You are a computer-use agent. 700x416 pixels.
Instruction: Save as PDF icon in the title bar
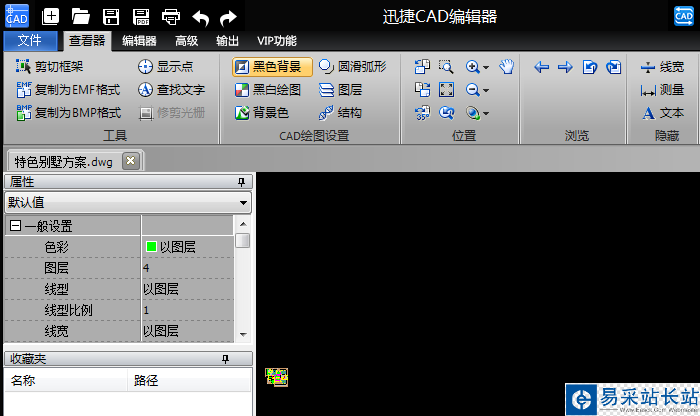(x=141, y=17)
